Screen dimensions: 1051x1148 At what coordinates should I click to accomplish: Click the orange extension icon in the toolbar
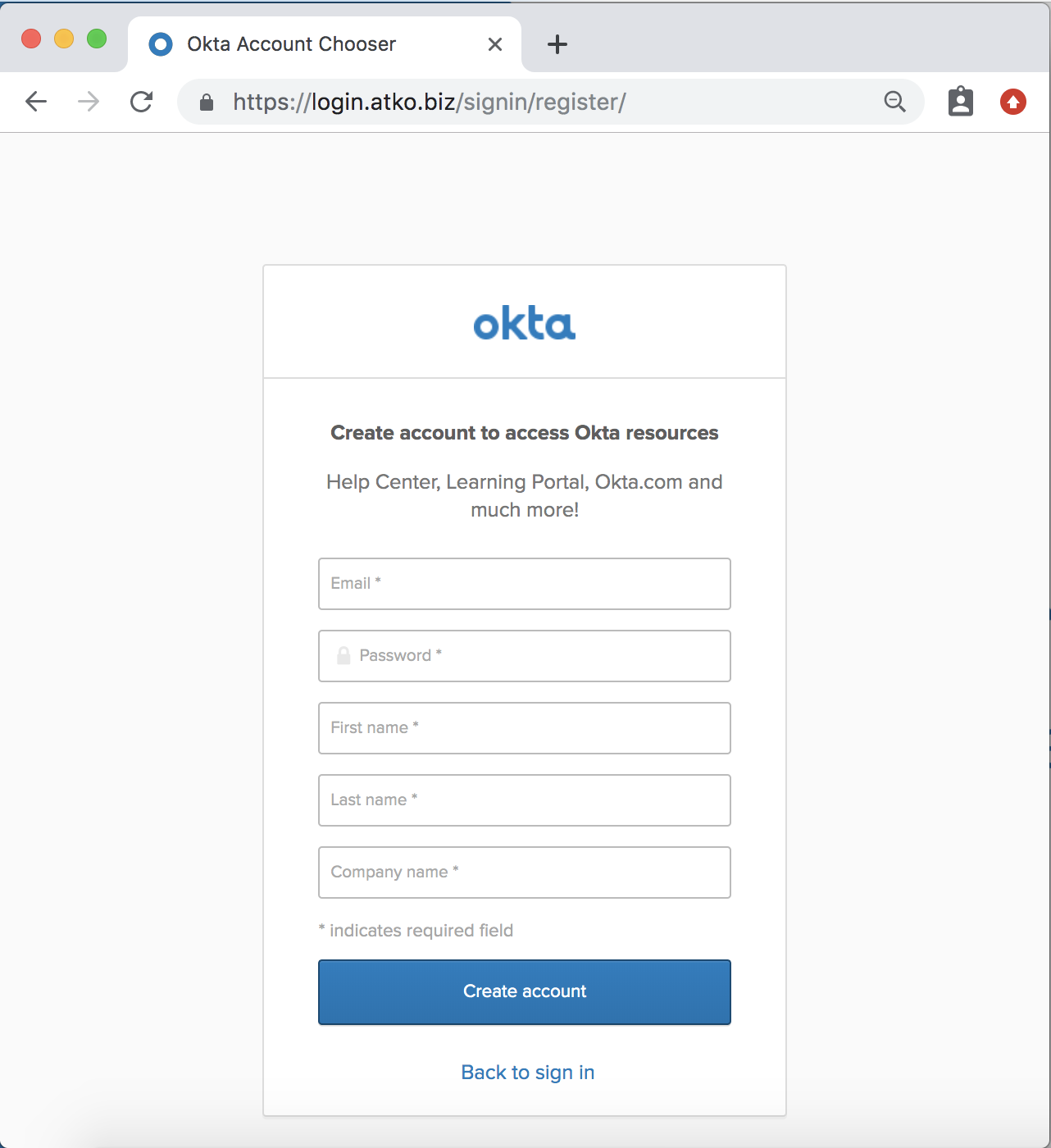point(1013,102)
